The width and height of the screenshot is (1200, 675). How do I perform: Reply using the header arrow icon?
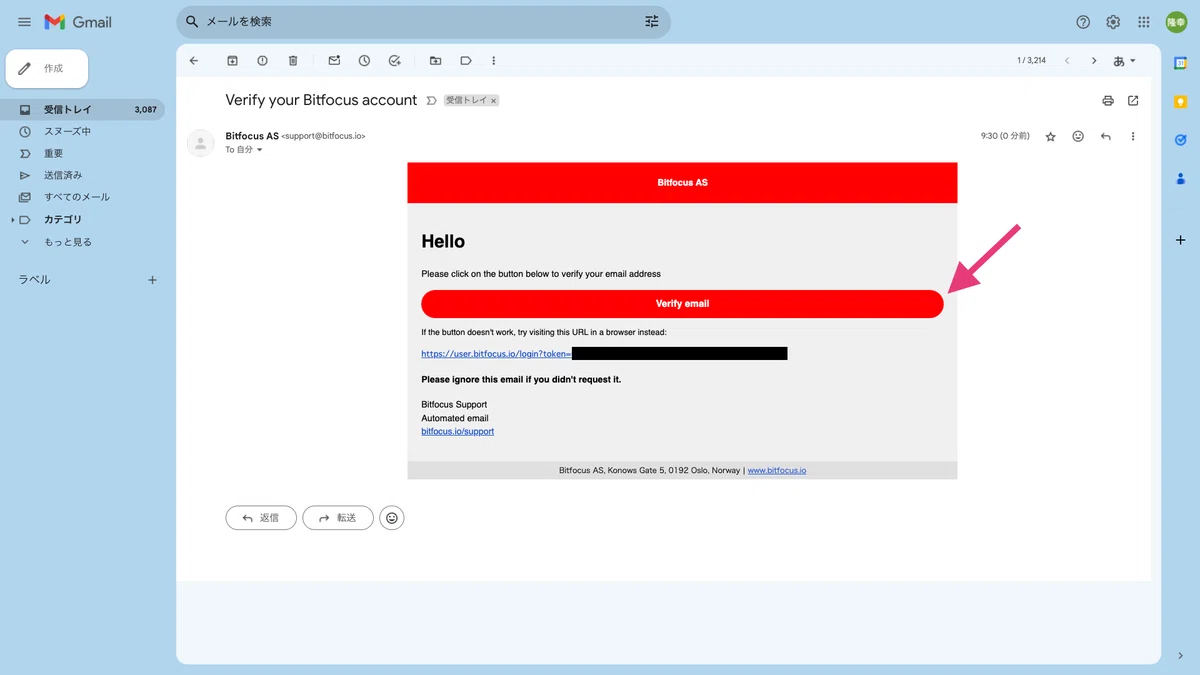tap(1106, 137)
